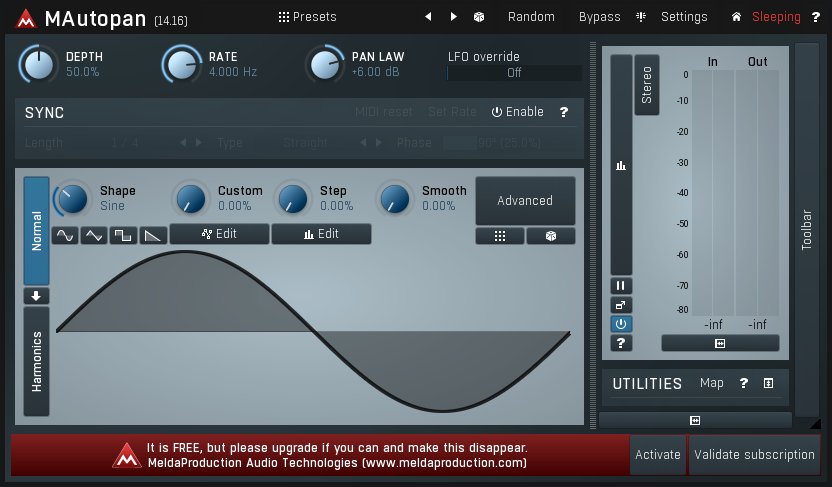Toggle the plugin Bypass

[599, 17]
